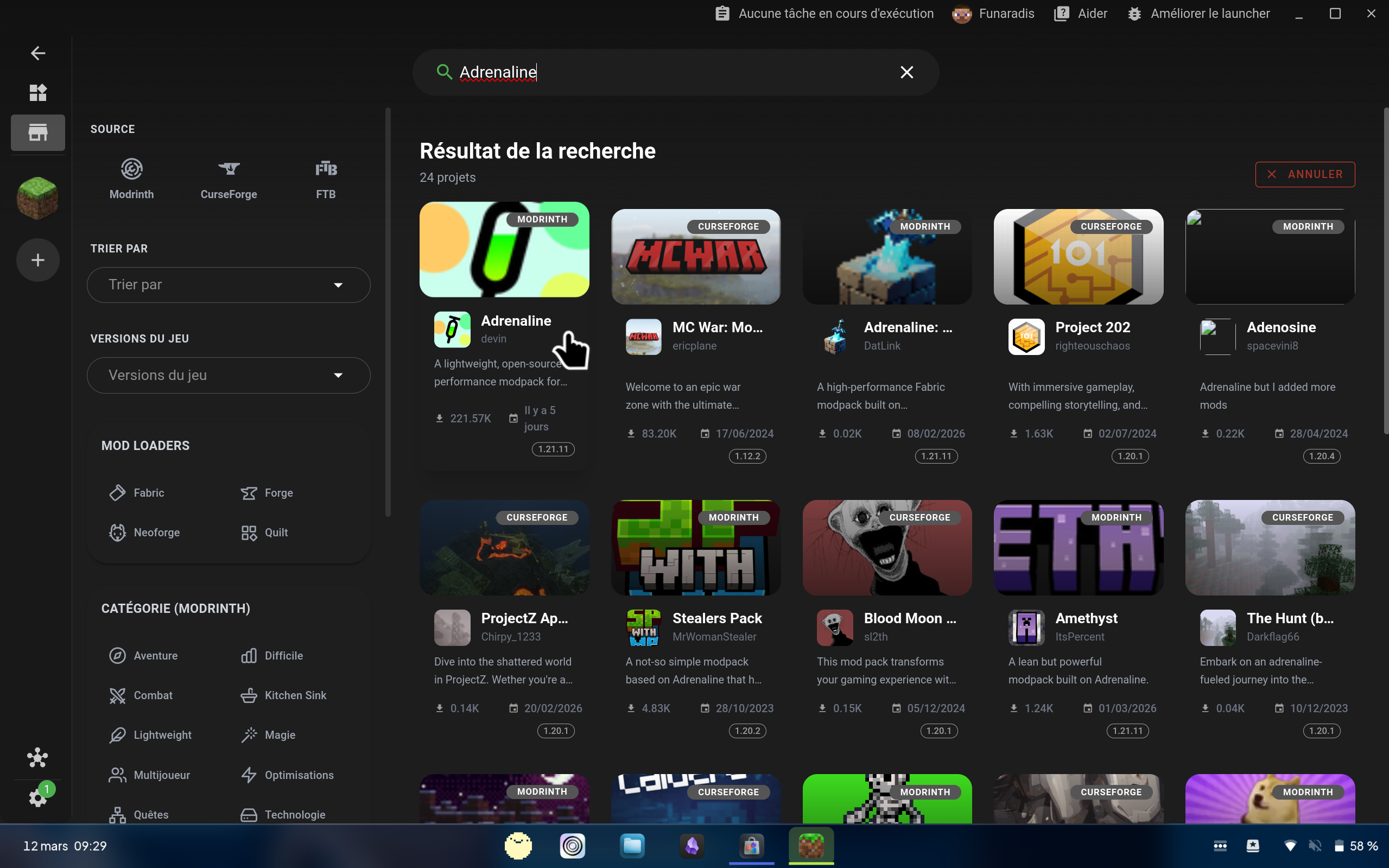Toggle the Kitchen Sink category filter
The width and height of the screenshot is (1389, 868).
coord(283,695)
